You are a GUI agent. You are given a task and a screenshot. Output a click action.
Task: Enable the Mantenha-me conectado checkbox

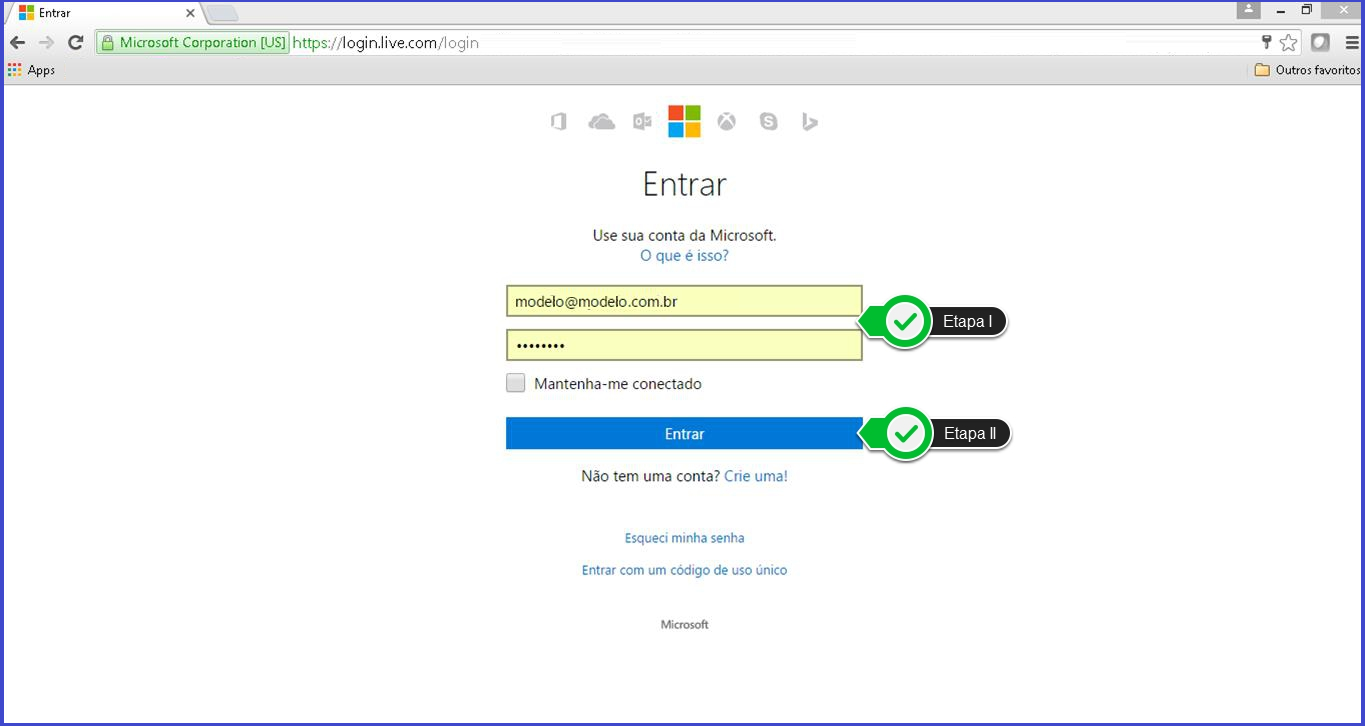(516, 383)
